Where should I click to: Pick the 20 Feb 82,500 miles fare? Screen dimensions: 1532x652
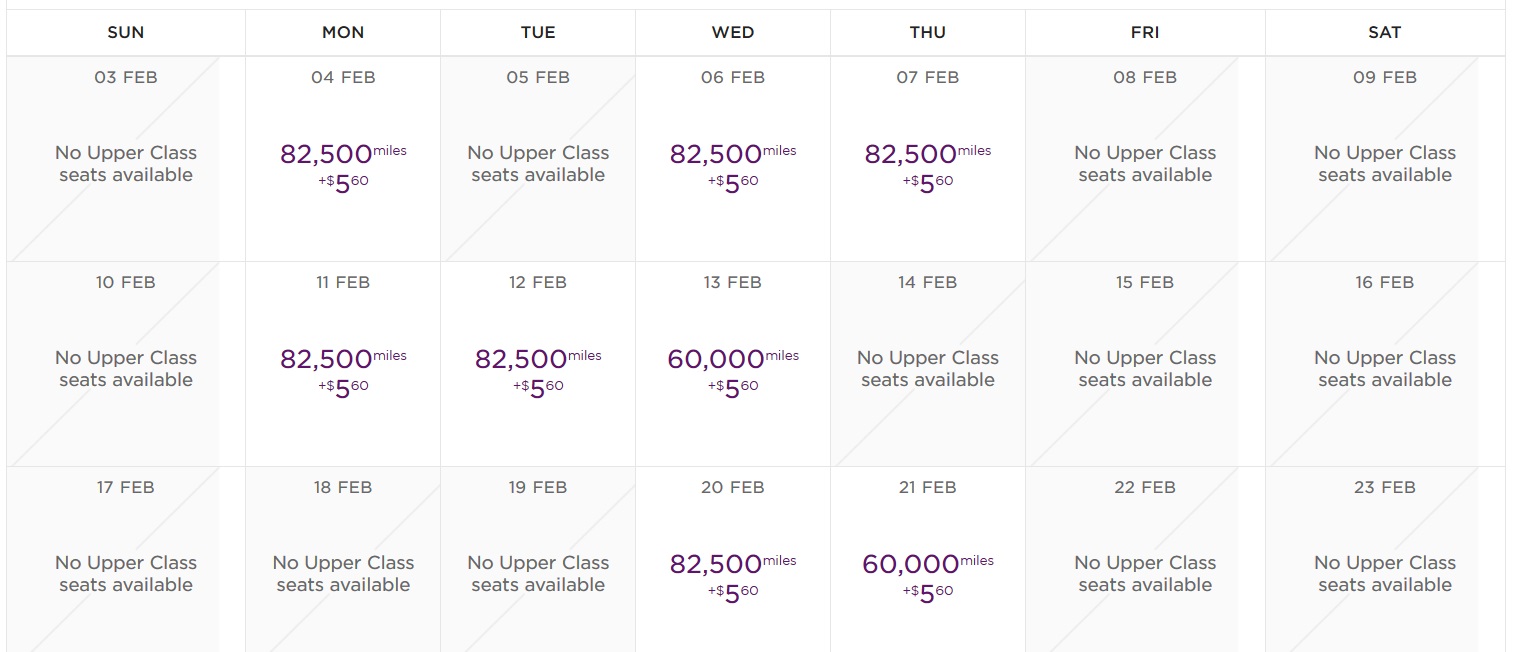click(x=733, y=577)
